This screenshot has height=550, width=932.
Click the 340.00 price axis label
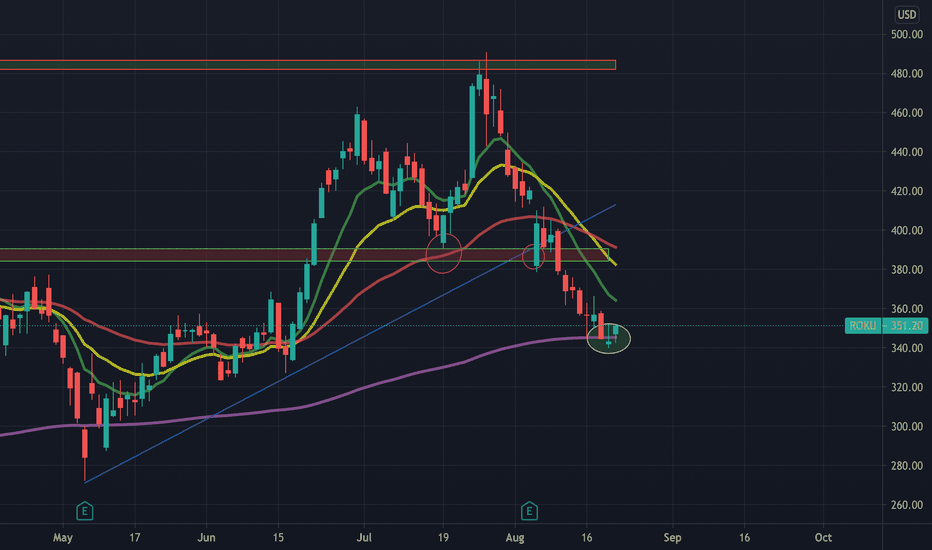click(x=906, y=348)
